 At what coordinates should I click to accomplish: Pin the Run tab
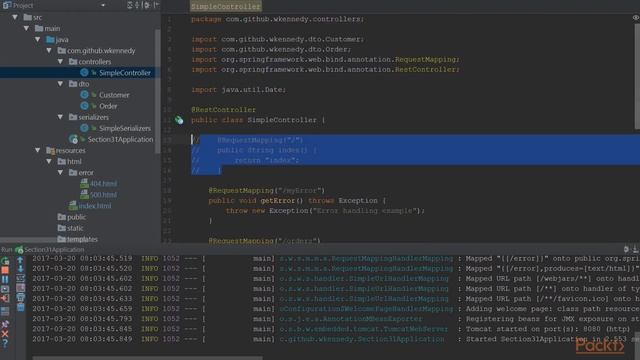tap(5, 324)
